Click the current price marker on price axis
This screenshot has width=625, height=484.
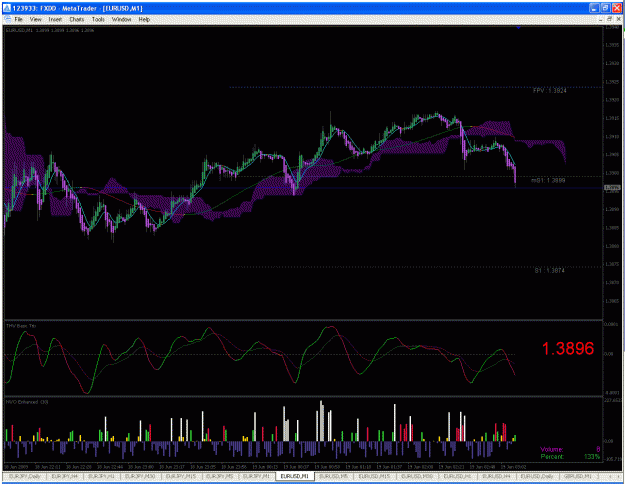pos(612,188)
